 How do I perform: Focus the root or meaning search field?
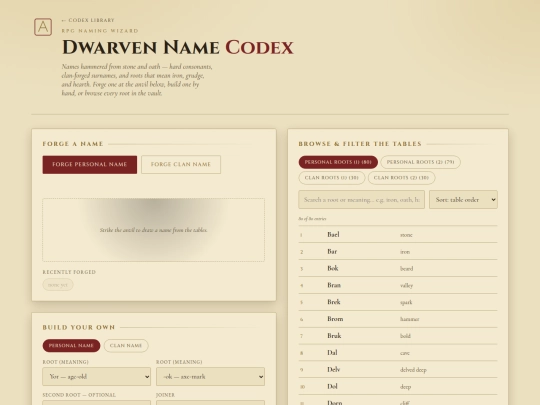(x=362, y=200)
